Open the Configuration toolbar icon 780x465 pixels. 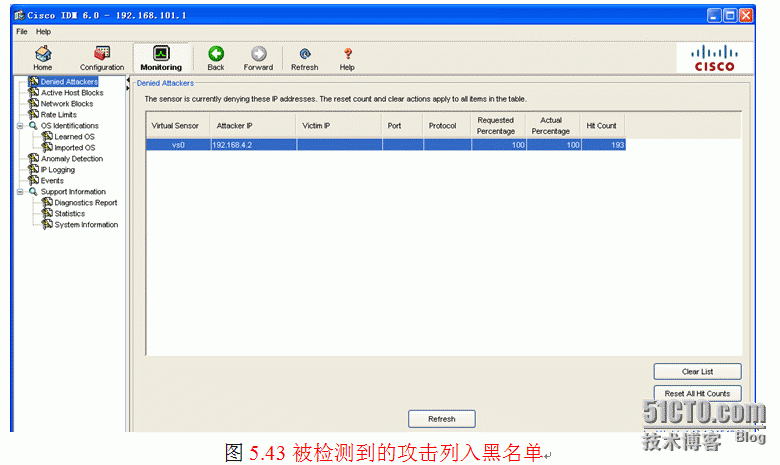click(102, 54)
